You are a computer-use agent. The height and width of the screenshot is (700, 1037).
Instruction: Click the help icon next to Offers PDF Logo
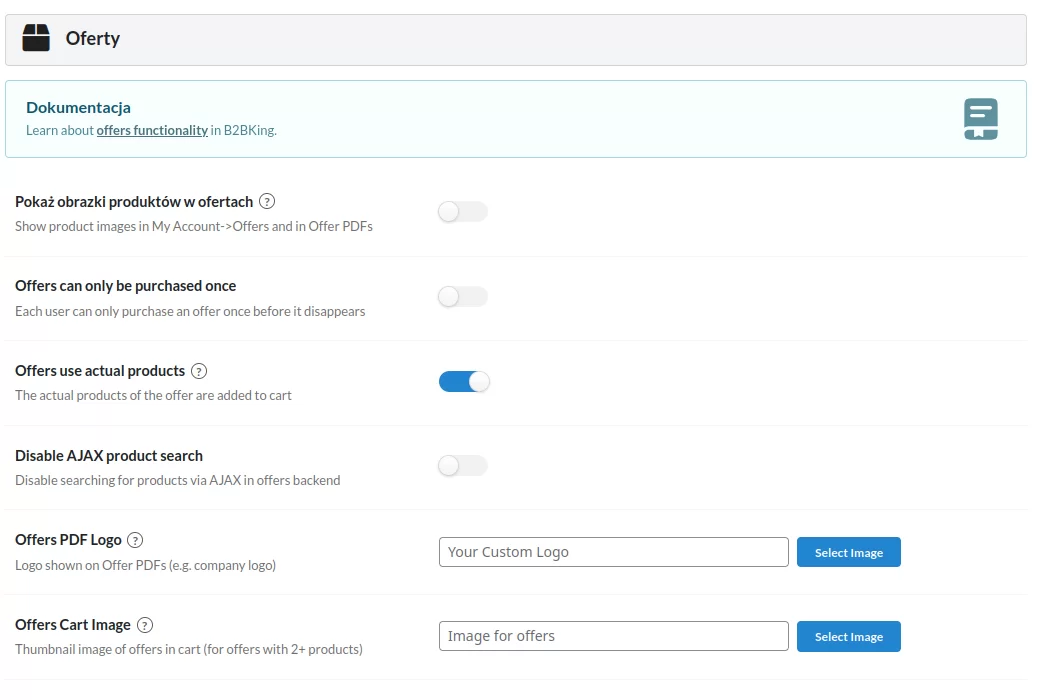[x=135, y=540]
